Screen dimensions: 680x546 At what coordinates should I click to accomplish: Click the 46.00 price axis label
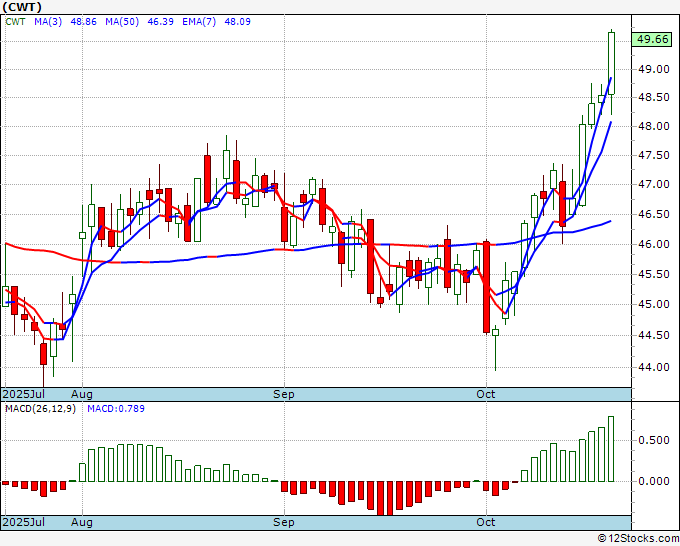[653, 244]
